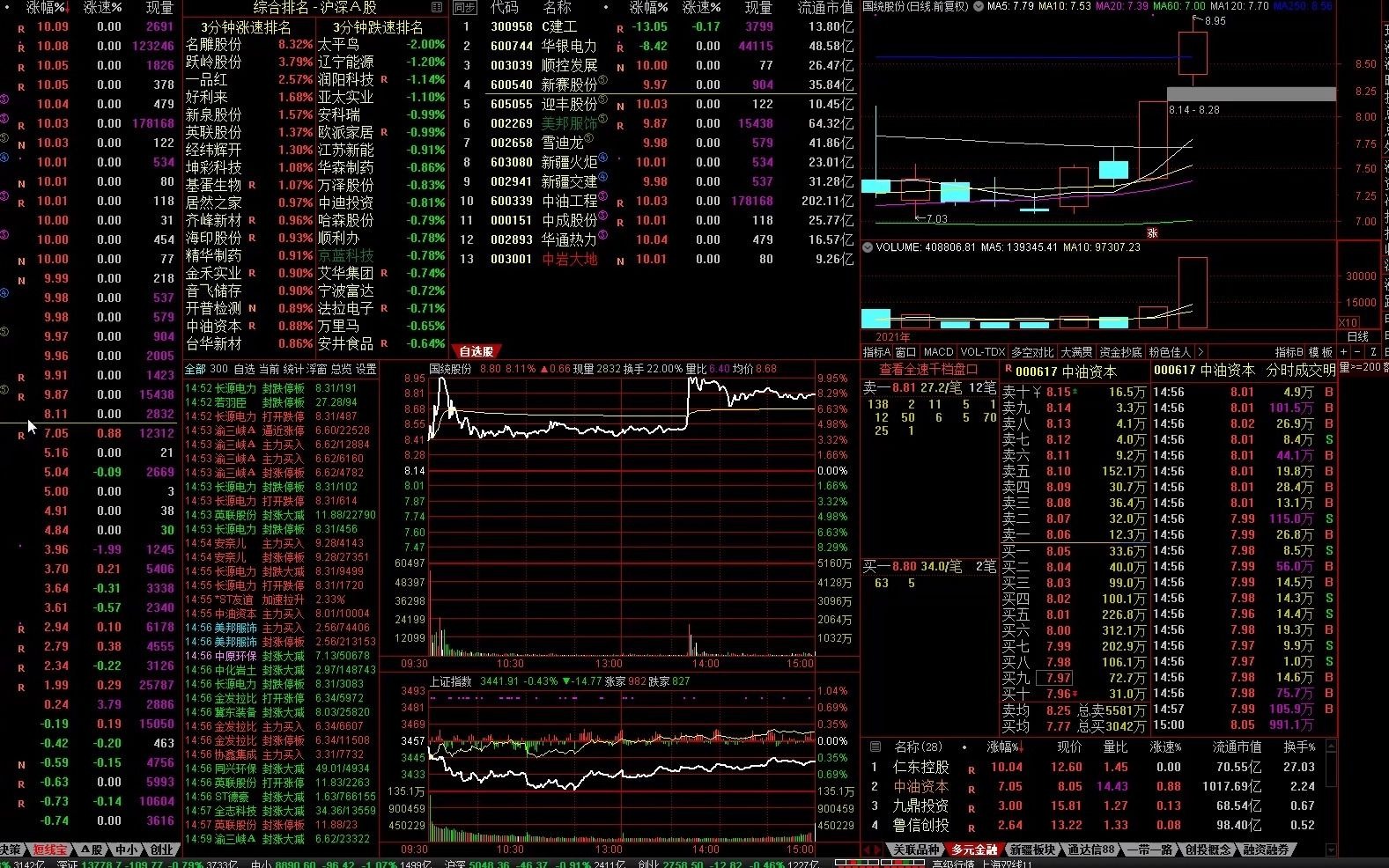Switch to 关联品种 tab
The height and width of the screenshot is (868, 1389).
click(x=916, y=850)
